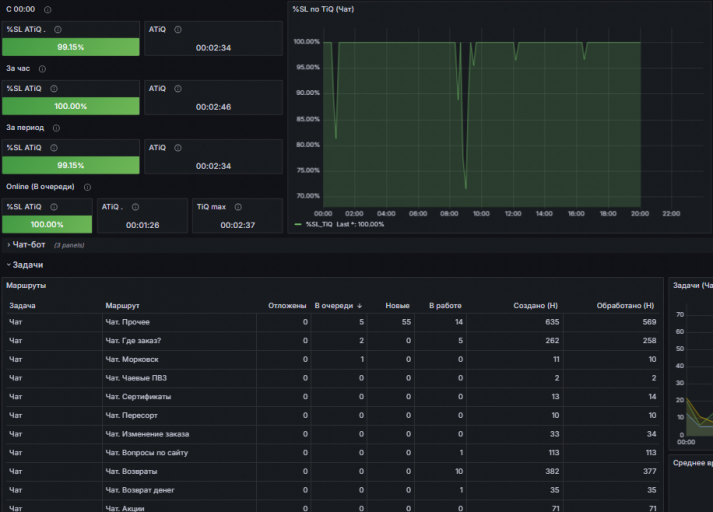Click info icon on %SL ATiQ panel in За час
This screenshot has height=512, width=713.
tap(54, 89)
